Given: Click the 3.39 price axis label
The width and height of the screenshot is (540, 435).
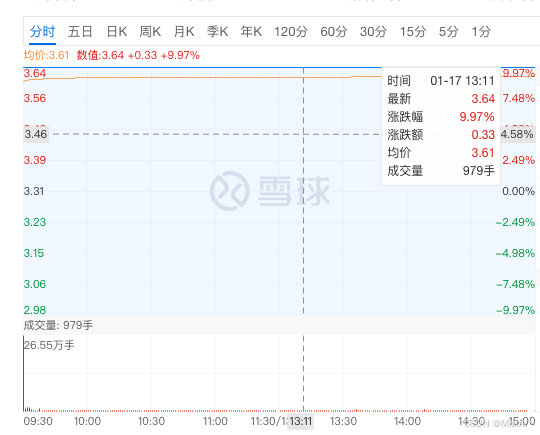Looking at the screenshot, I should pyautogui.click(x=35, y=160).
